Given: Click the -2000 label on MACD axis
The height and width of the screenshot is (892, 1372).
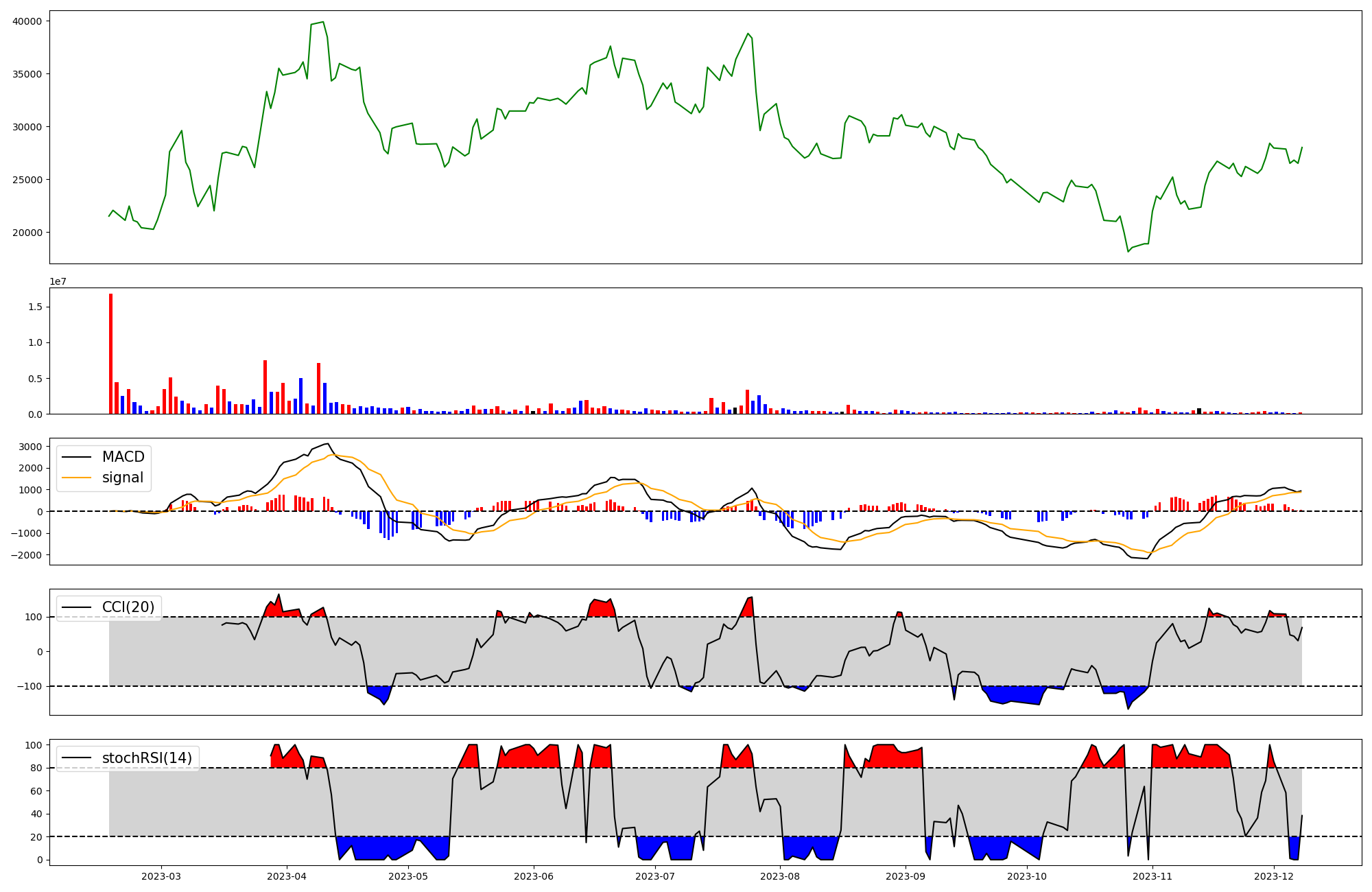Looking at the screenshot, I should [27, 555].
